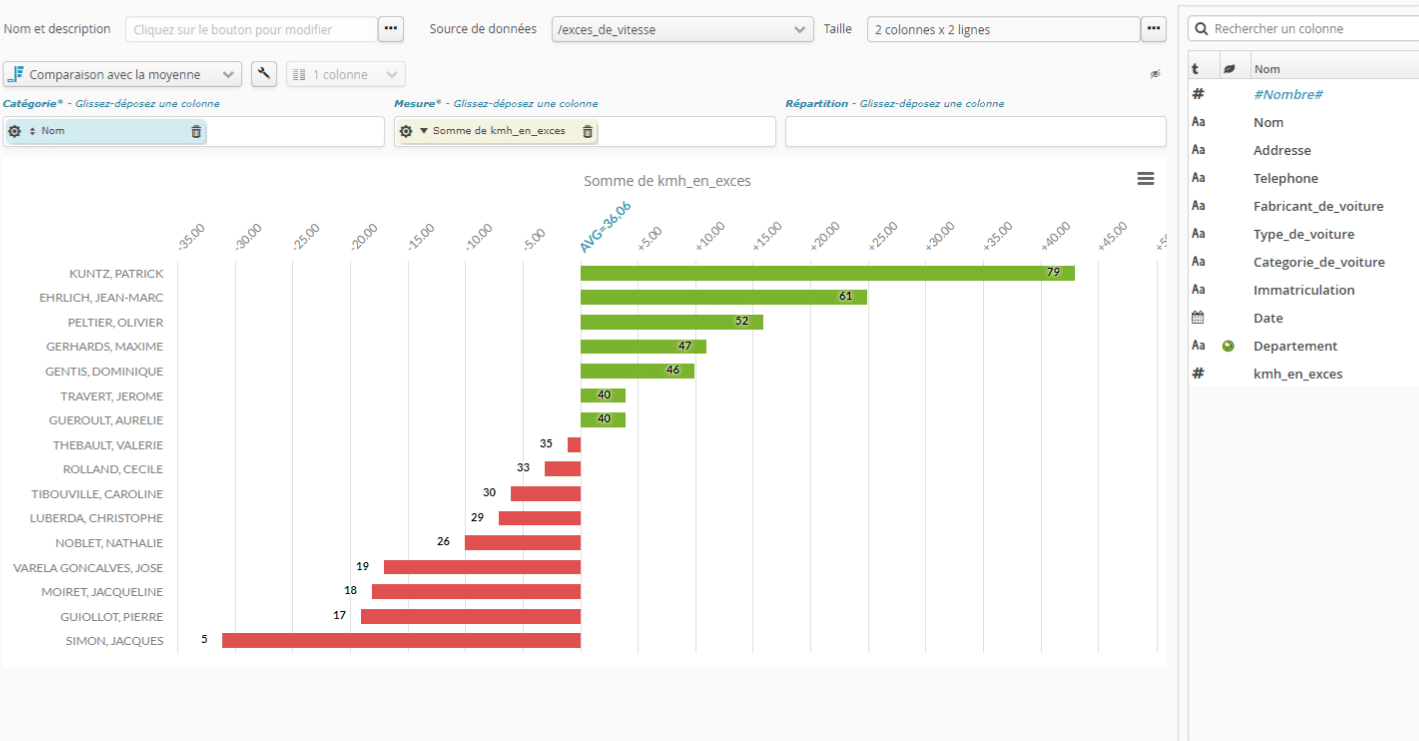Open the 1 colonne dropdown
Image resolution: width=1419 pixels, height=741 pixels.
tap(346, 74)
